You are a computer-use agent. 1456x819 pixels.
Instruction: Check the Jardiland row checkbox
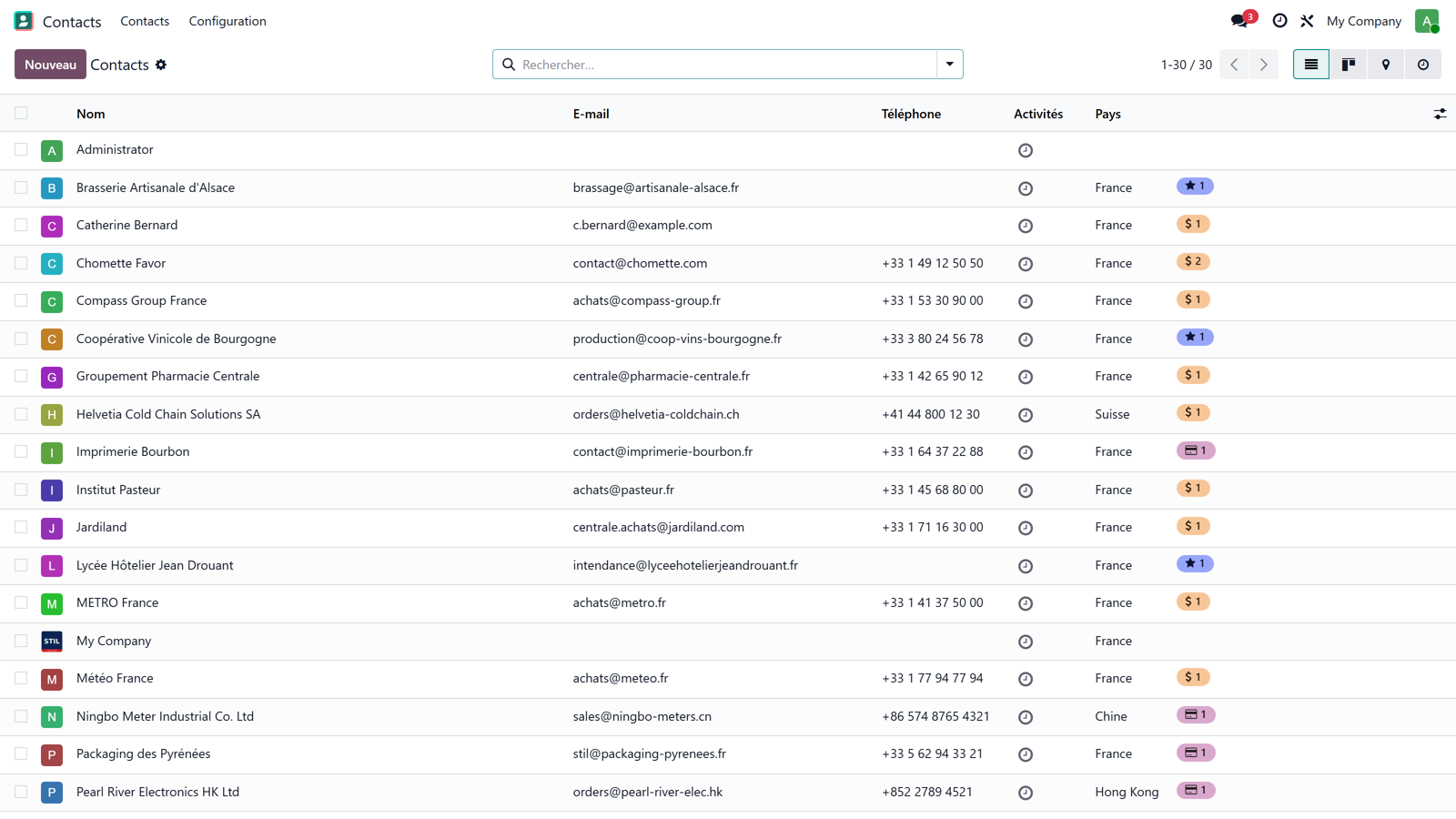(x=21, y=527)
